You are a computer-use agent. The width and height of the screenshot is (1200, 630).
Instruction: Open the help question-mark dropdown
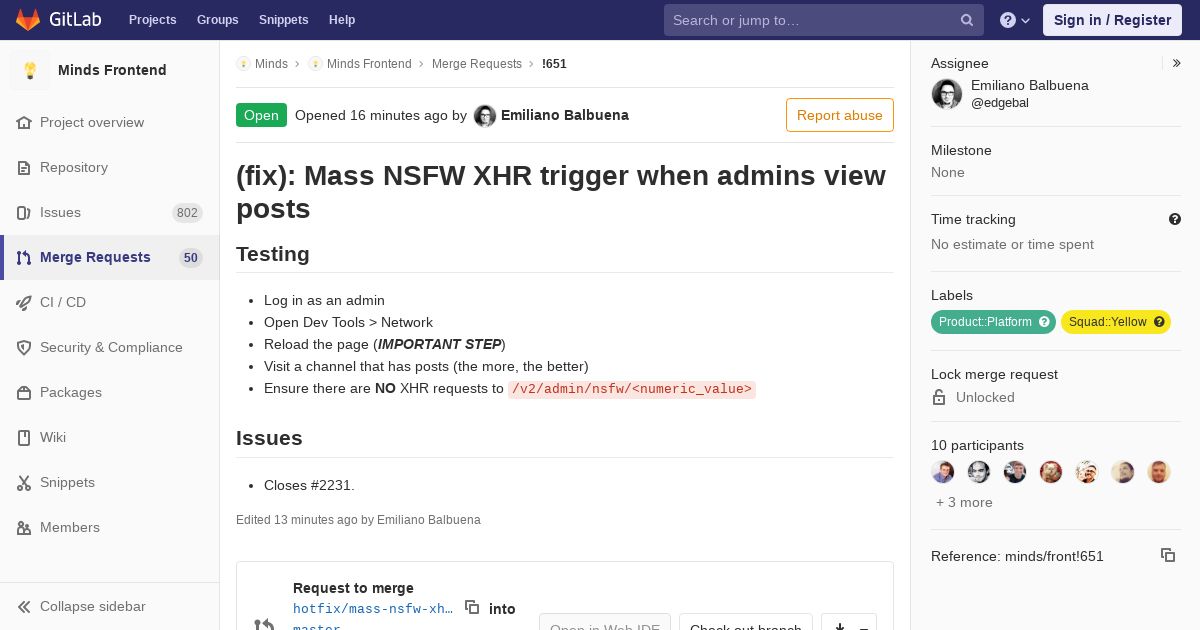[1015, 20]
